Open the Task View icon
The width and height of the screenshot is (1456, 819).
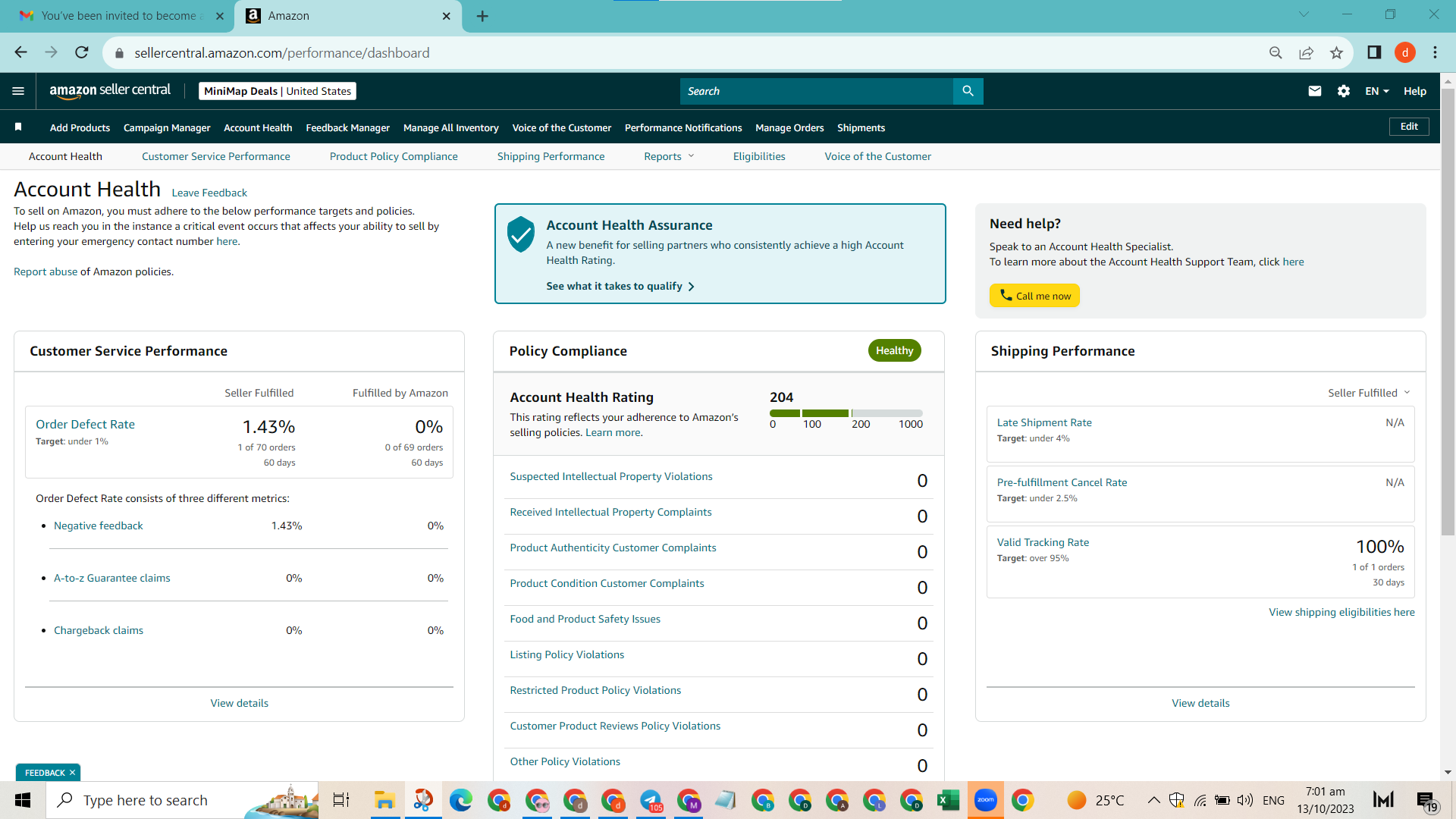point(341,800)
